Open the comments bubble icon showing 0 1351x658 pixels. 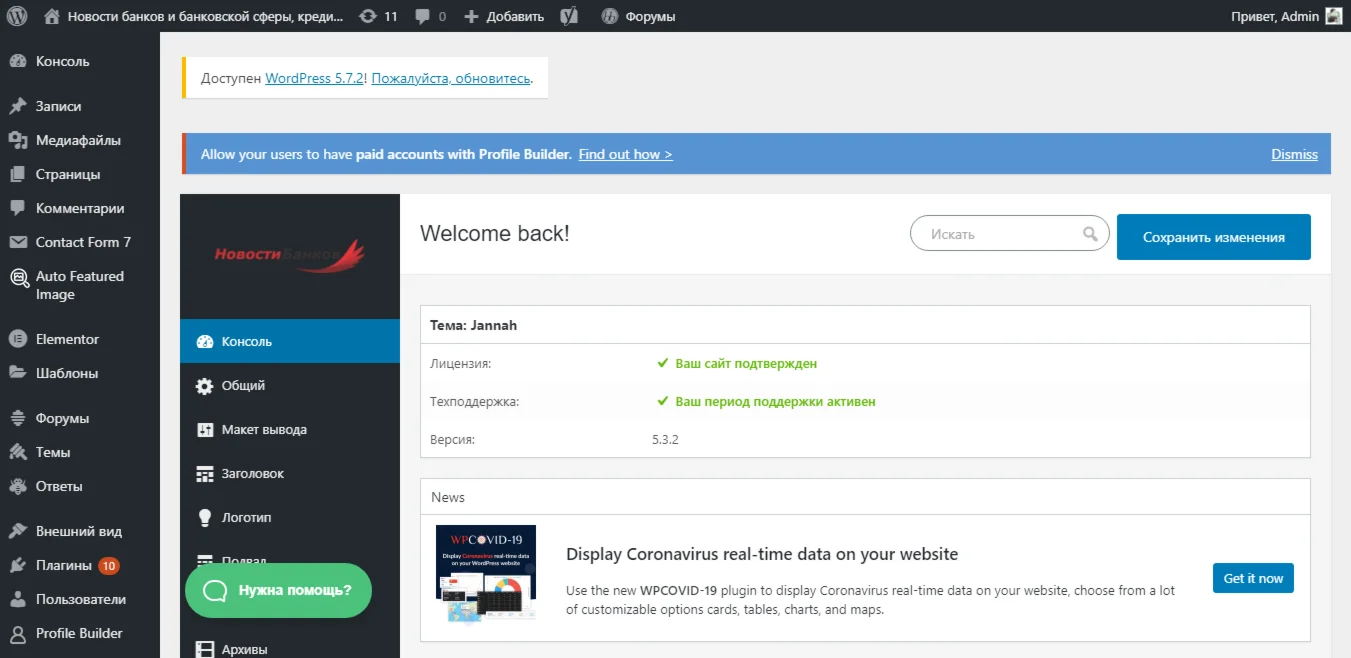[x=422, y=16]
